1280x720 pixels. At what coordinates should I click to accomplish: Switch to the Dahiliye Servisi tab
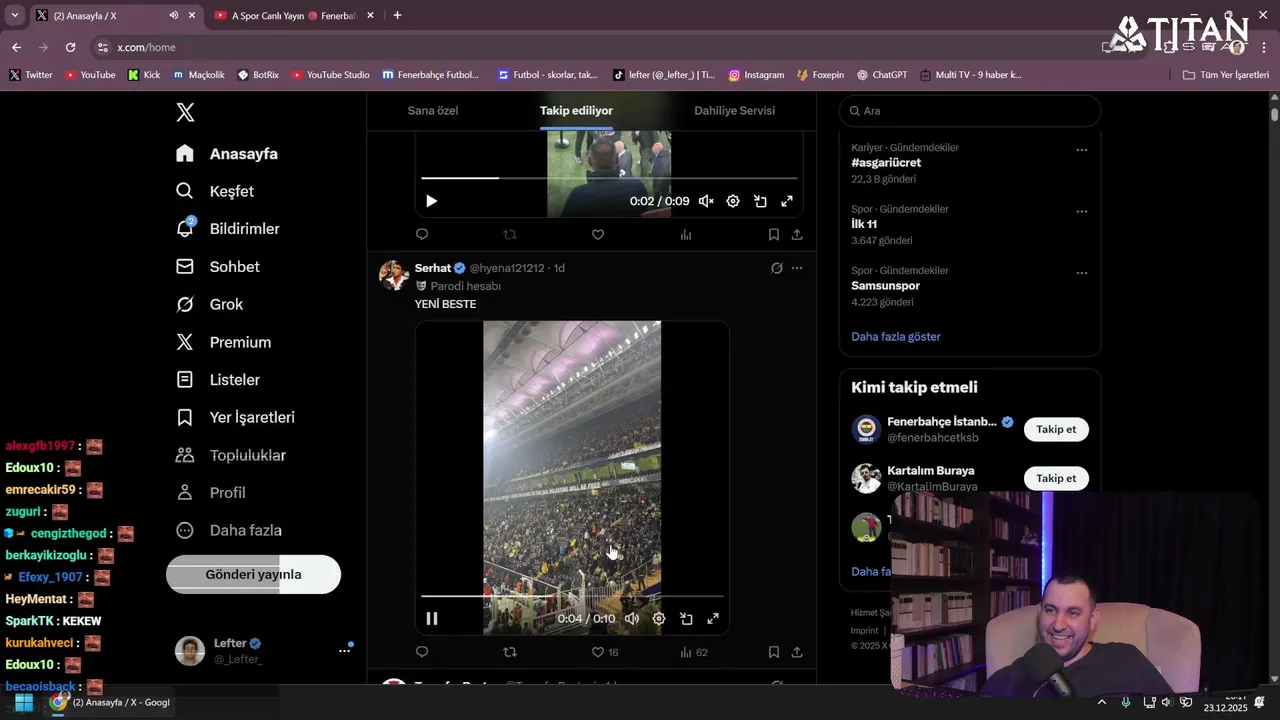(x=734, y=111)
